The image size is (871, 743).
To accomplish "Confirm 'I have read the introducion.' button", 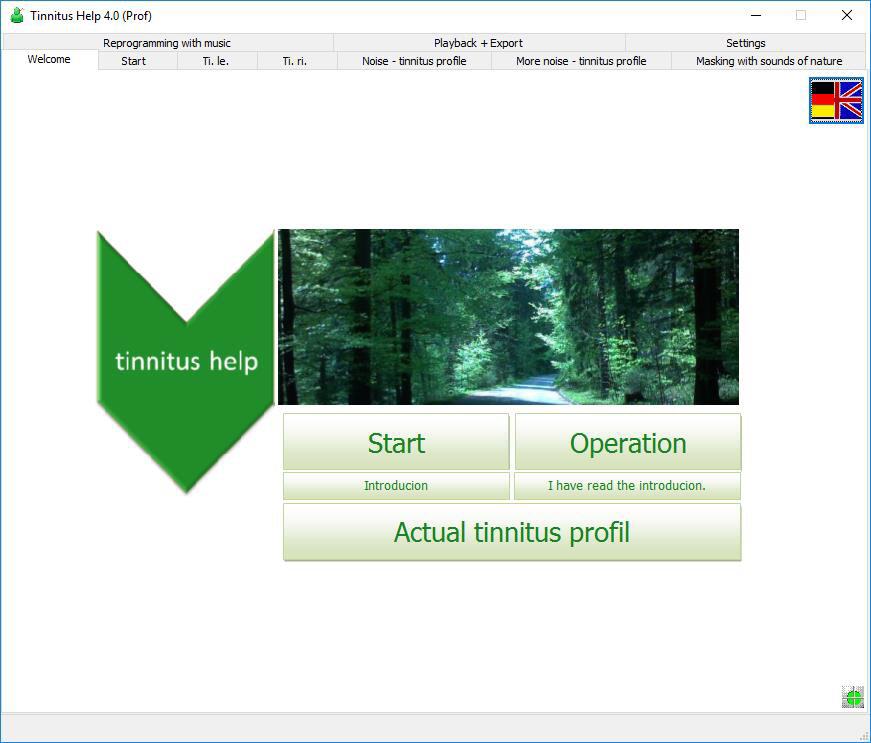I will tap(627, 486).
